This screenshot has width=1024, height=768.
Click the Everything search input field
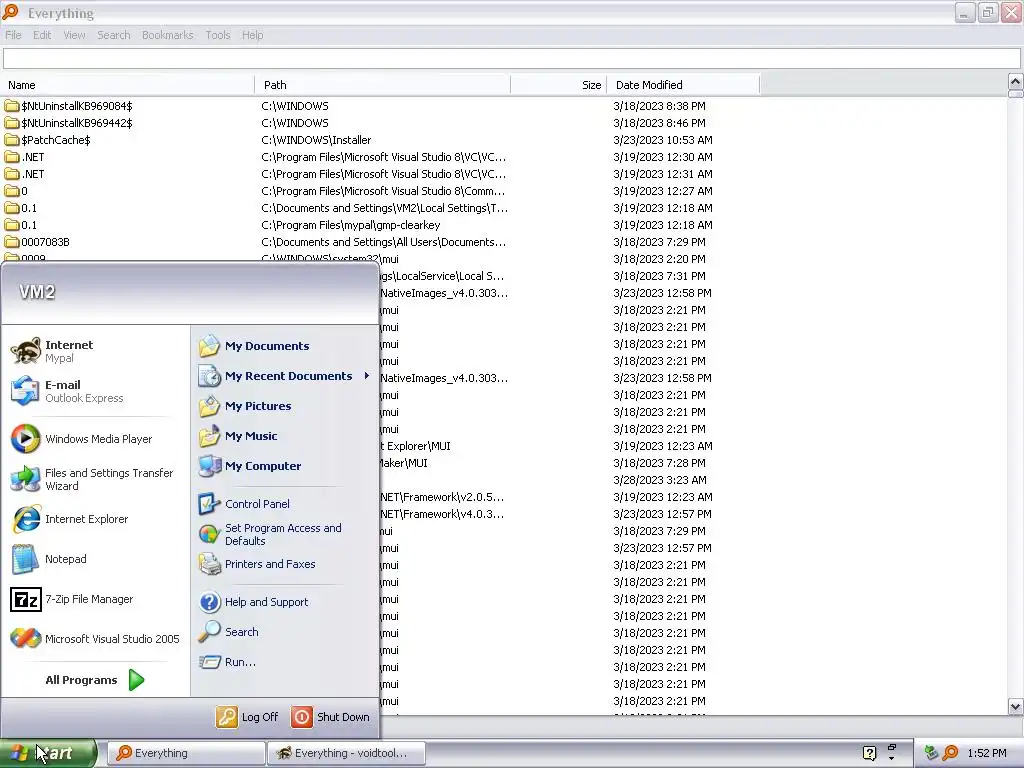click(511, 59)
